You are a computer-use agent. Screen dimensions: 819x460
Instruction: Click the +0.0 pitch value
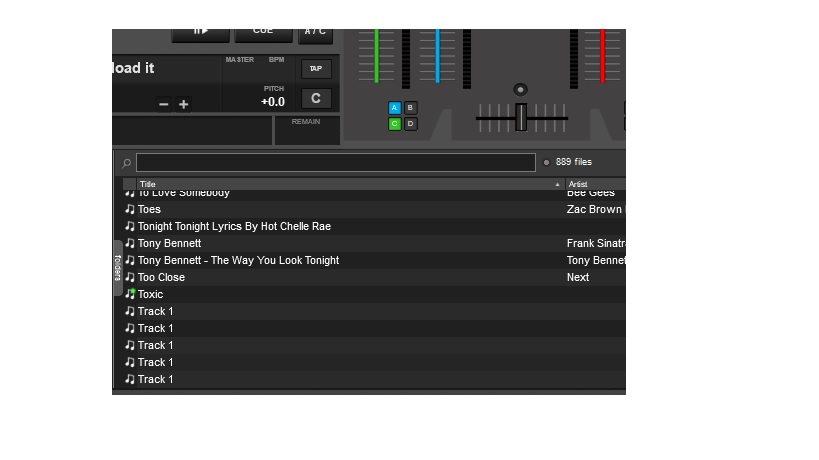[x=273, y=102]
